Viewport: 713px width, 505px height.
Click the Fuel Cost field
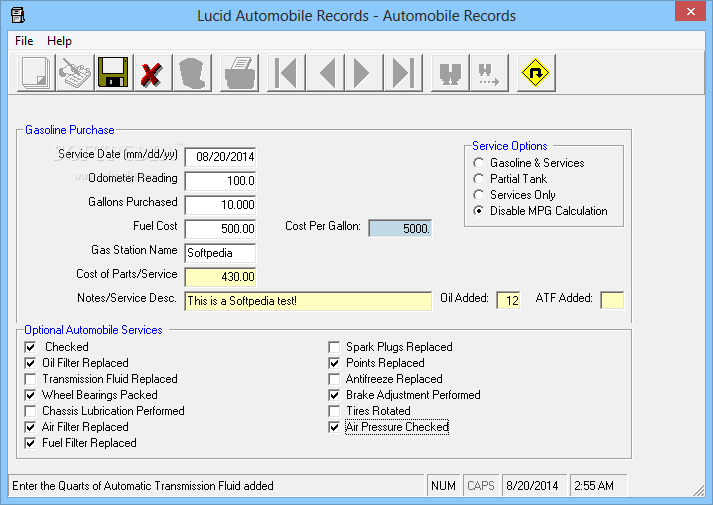220,229
